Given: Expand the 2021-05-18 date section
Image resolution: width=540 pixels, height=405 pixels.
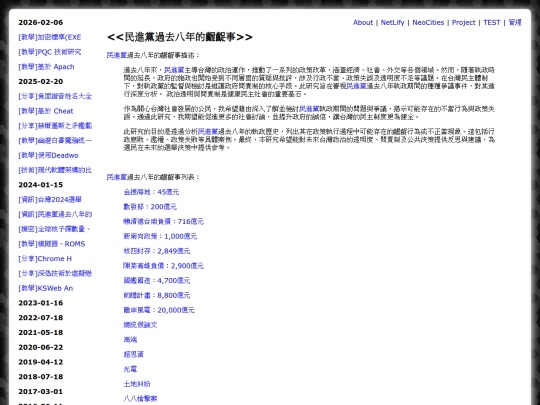Looking at the screenshot, I should coord(41,333).
